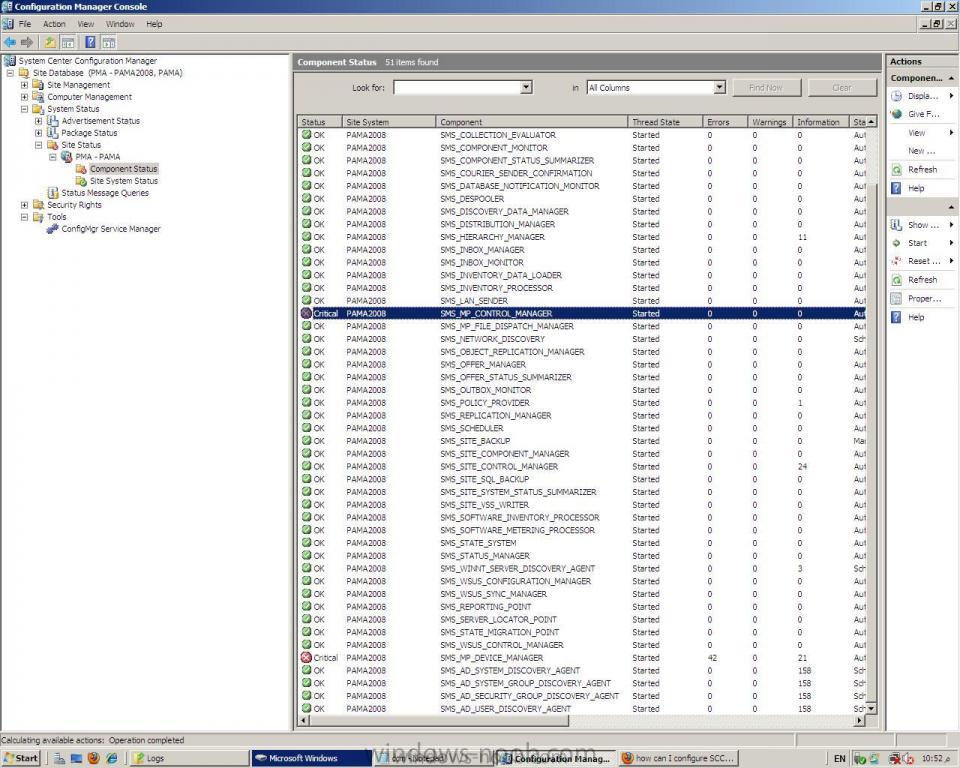960x768 pixels.
Task: Click the Up one level folder icon
Action: click(50, 42)
